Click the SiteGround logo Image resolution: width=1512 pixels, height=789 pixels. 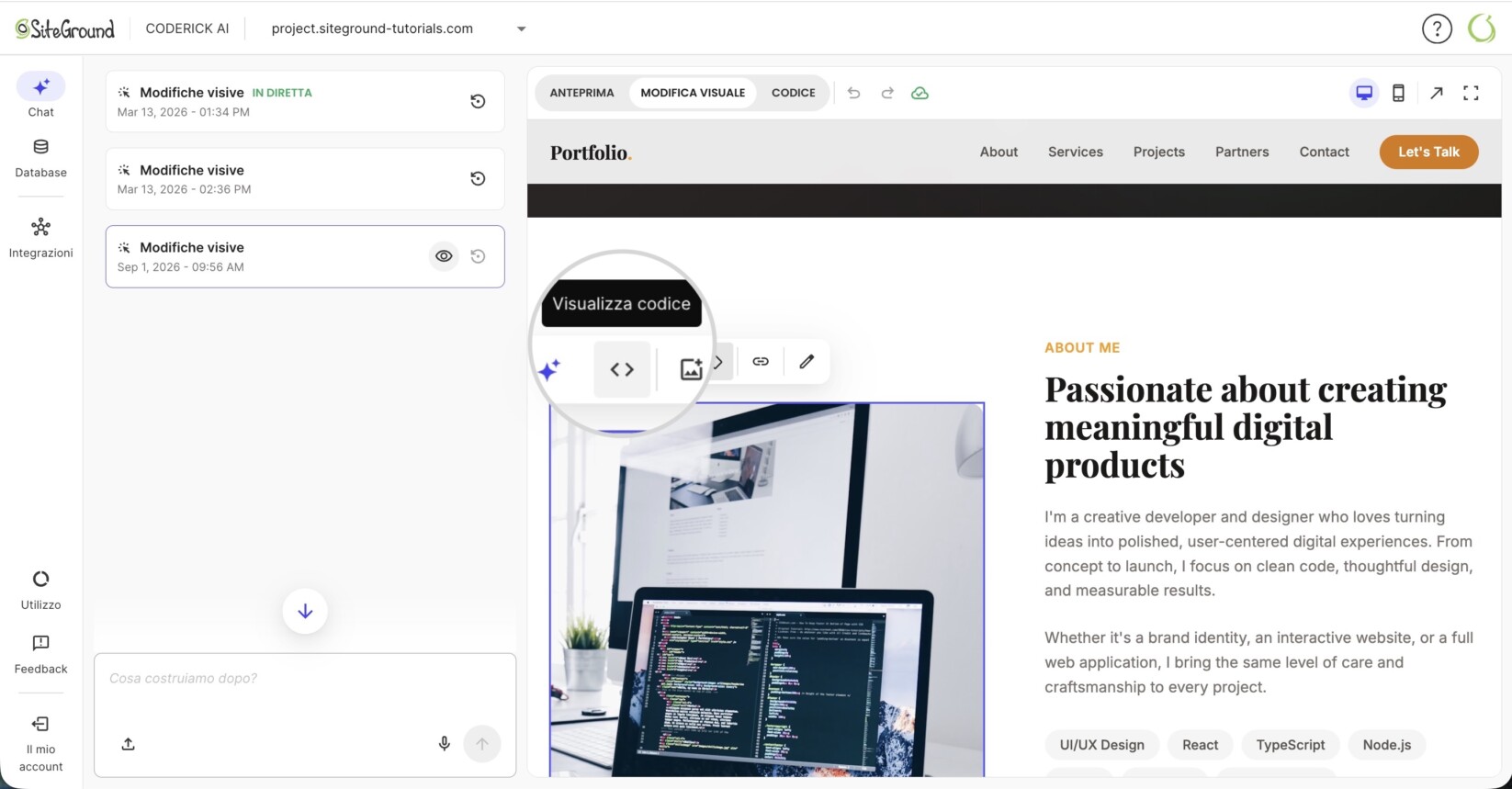click(65, 28)
